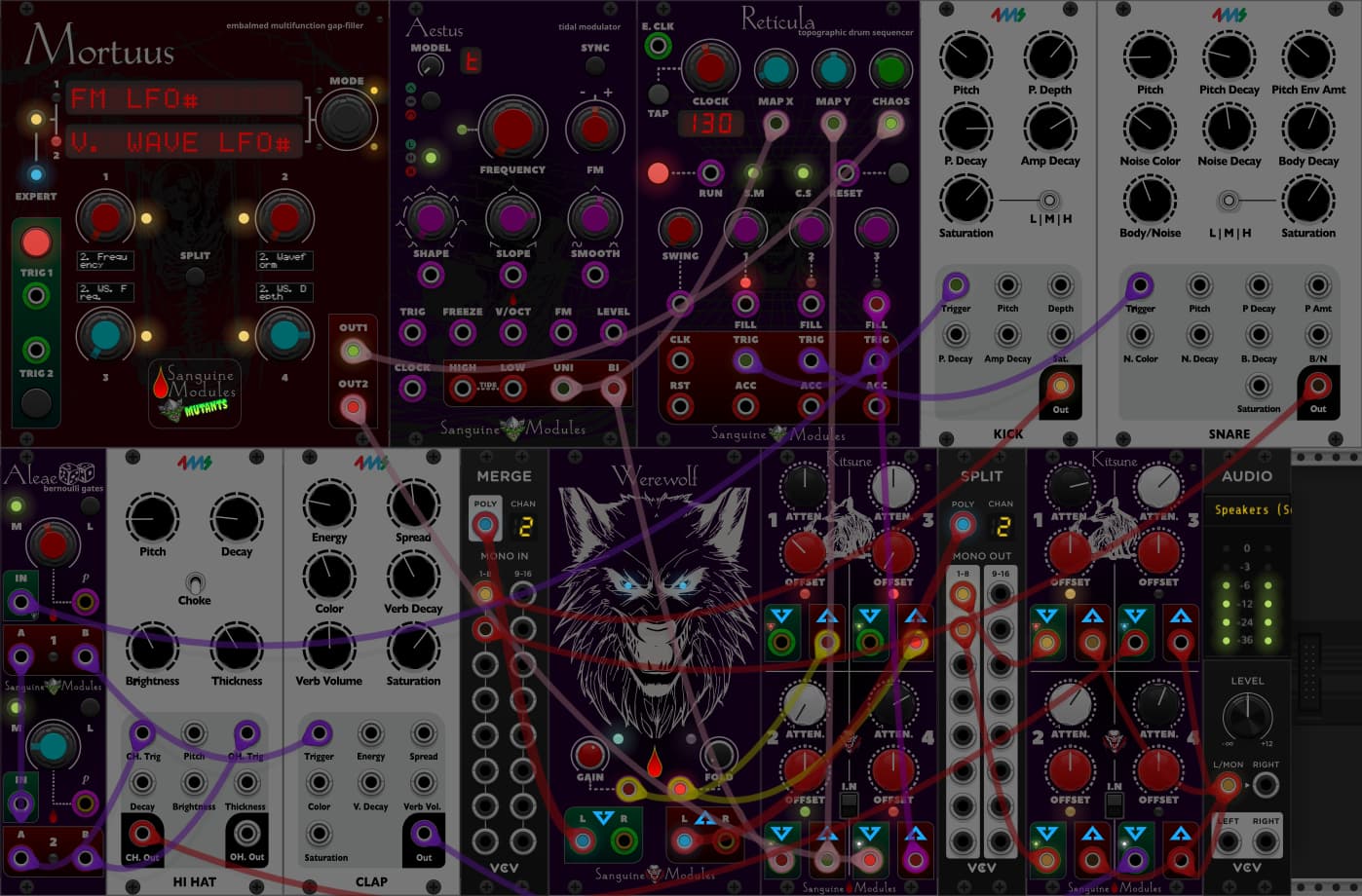Open the CHAN display on MERGE
The width and height of the screenshot is (1362, 896).
(x=524, y=526)
